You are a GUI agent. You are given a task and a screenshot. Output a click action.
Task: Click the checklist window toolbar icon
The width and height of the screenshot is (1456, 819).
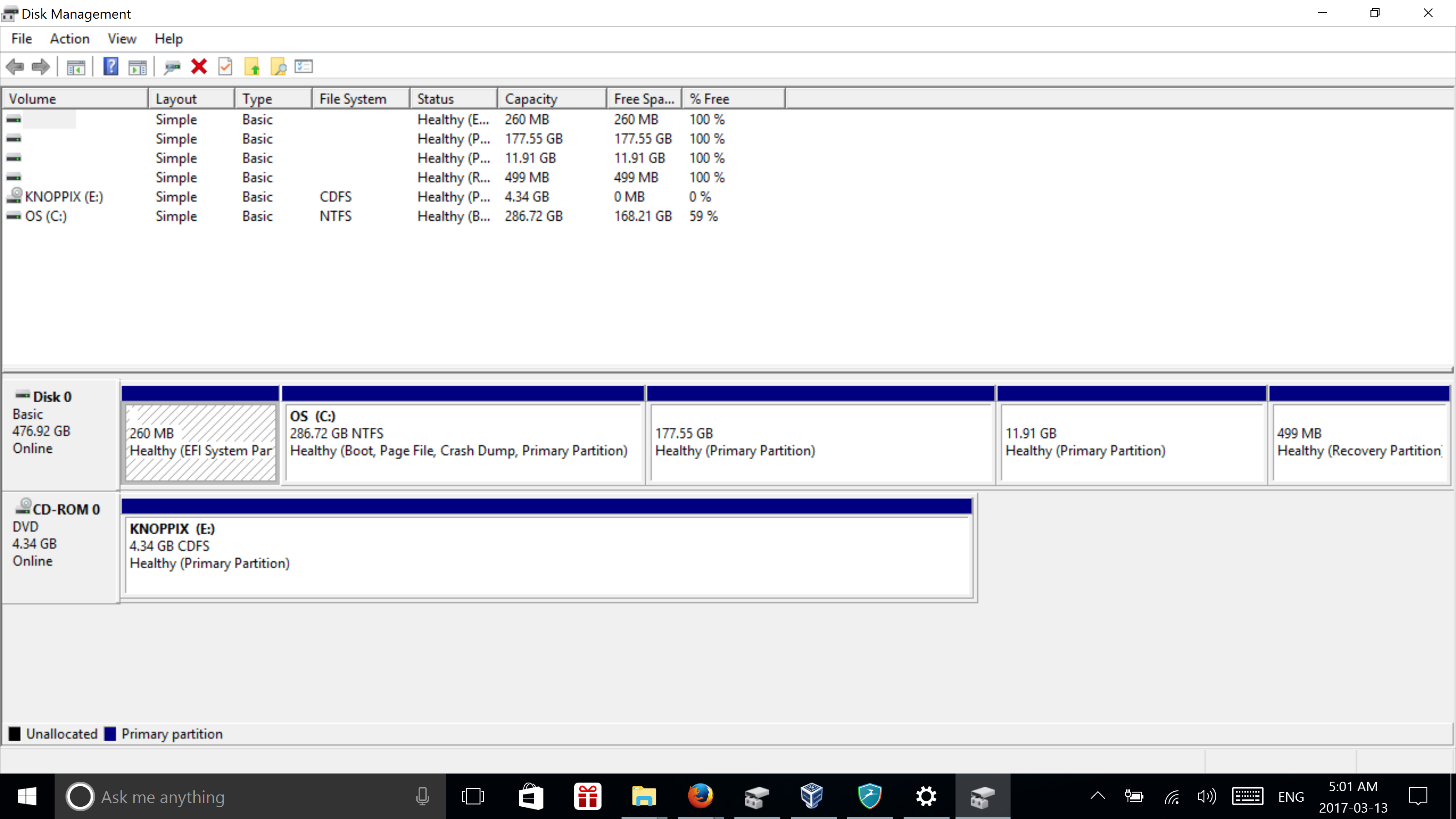tap(303, 67)
